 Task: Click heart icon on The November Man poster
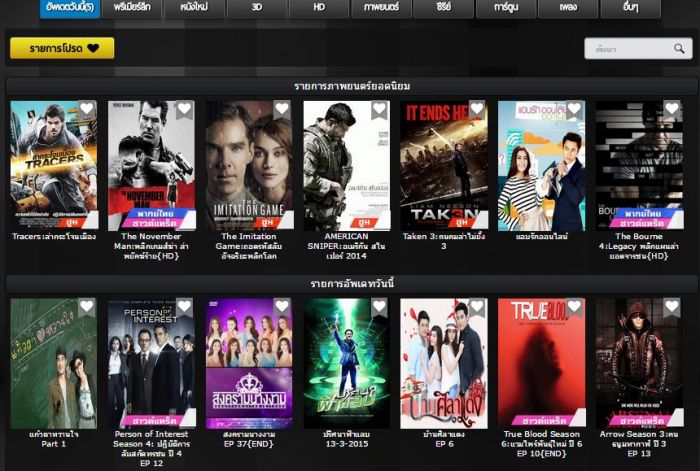click(x=184, y=108)
